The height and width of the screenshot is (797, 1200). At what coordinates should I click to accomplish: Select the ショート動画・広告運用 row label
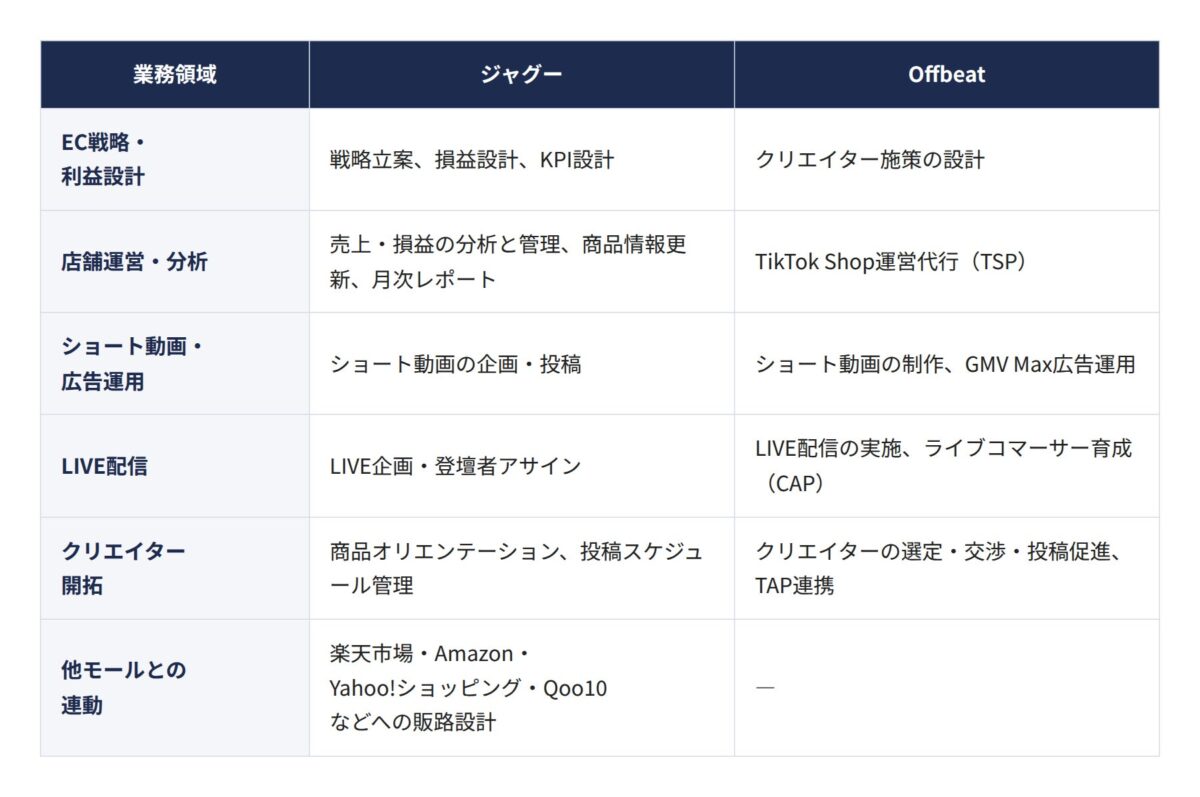pos(175,364)
